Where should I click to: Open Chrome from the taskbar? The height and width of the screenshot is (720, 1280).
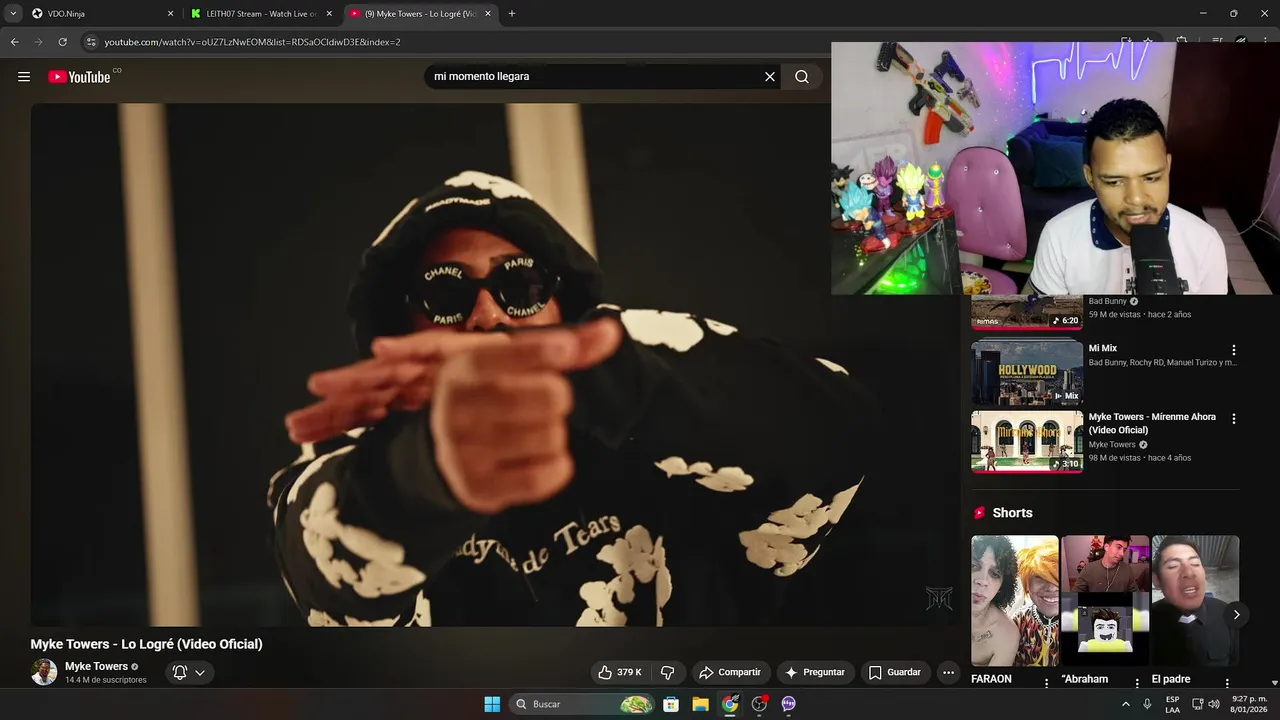[x=730, y=704]
